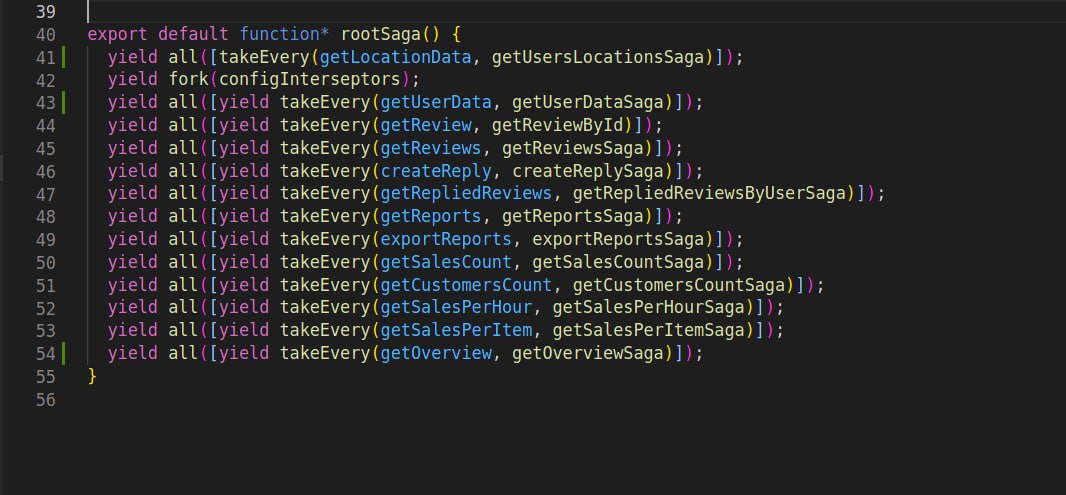The height and width of the screenshot is (495, 1066).
Task: Click getRepliedReviewsByUserSaga on line 47
Action: click(710, 194)
